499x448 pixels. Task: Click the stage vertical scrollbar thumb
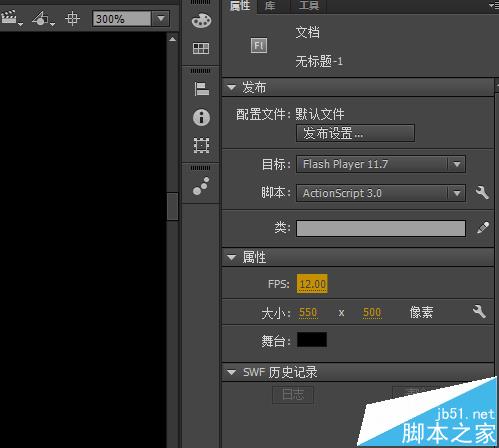pos(173,206)
